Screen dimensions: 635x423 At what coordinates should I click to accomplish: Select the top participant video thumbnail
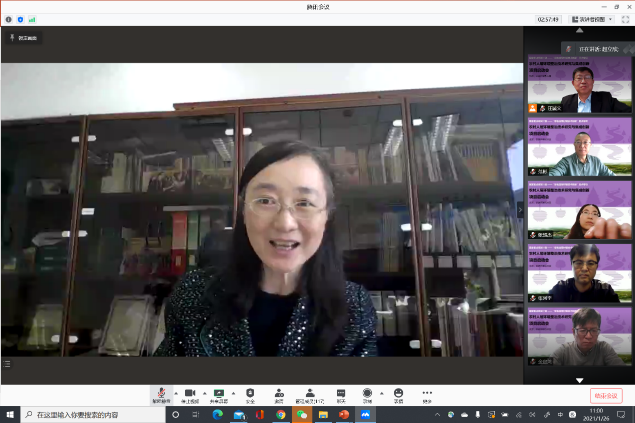(579, 87)
